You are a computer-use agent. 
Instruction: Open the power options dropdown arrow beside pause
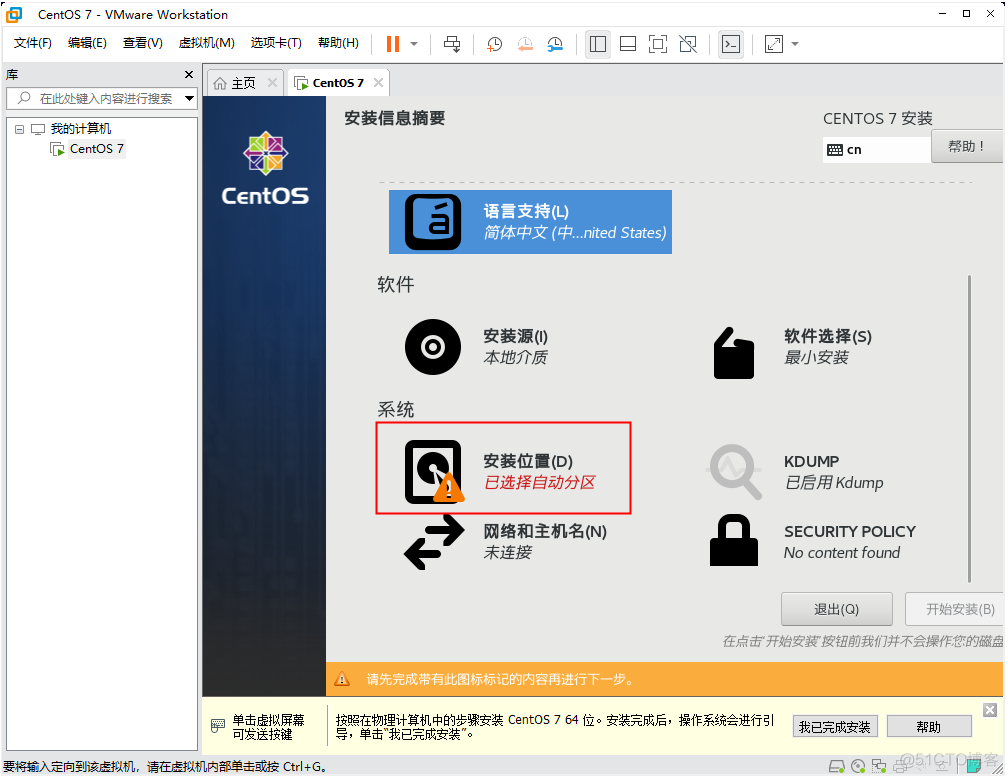[414, 44]
